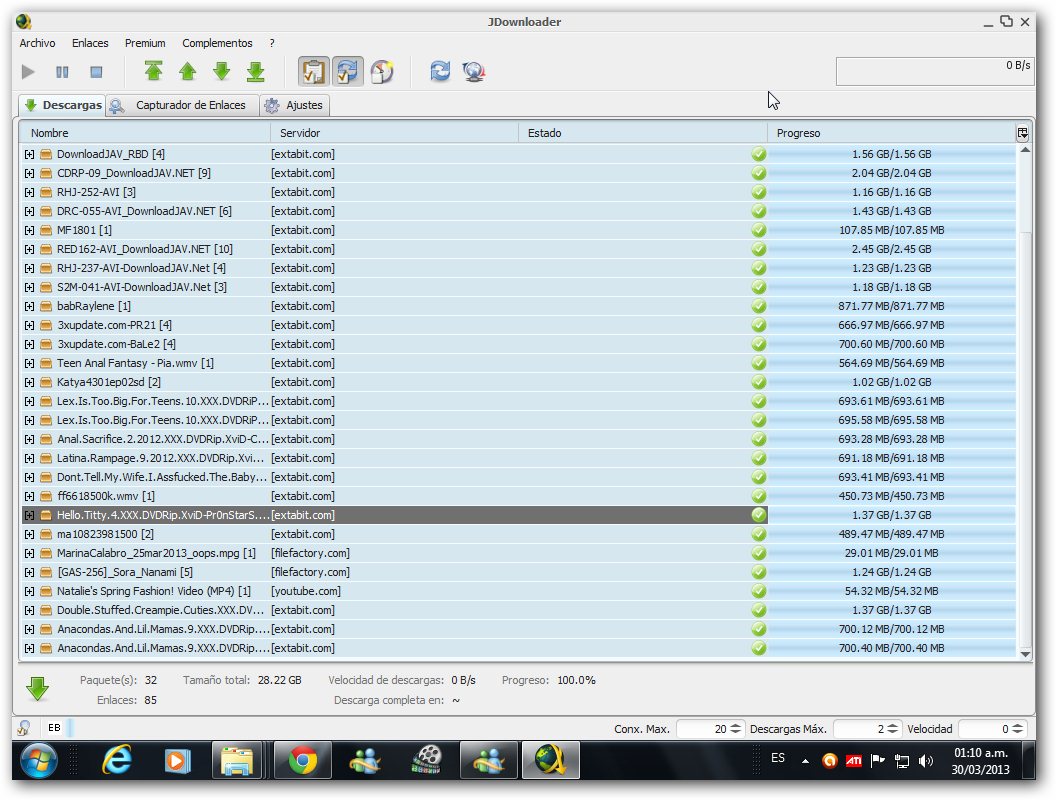Show hidden tray icons
The height and width of the screenshot is (800, 1056).
(x=805, y=762)
